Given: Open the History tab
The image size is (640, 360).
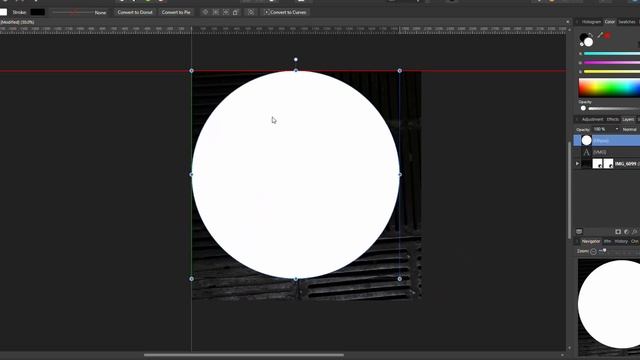Looking at the screenshot, I should (x=621, y=241).
